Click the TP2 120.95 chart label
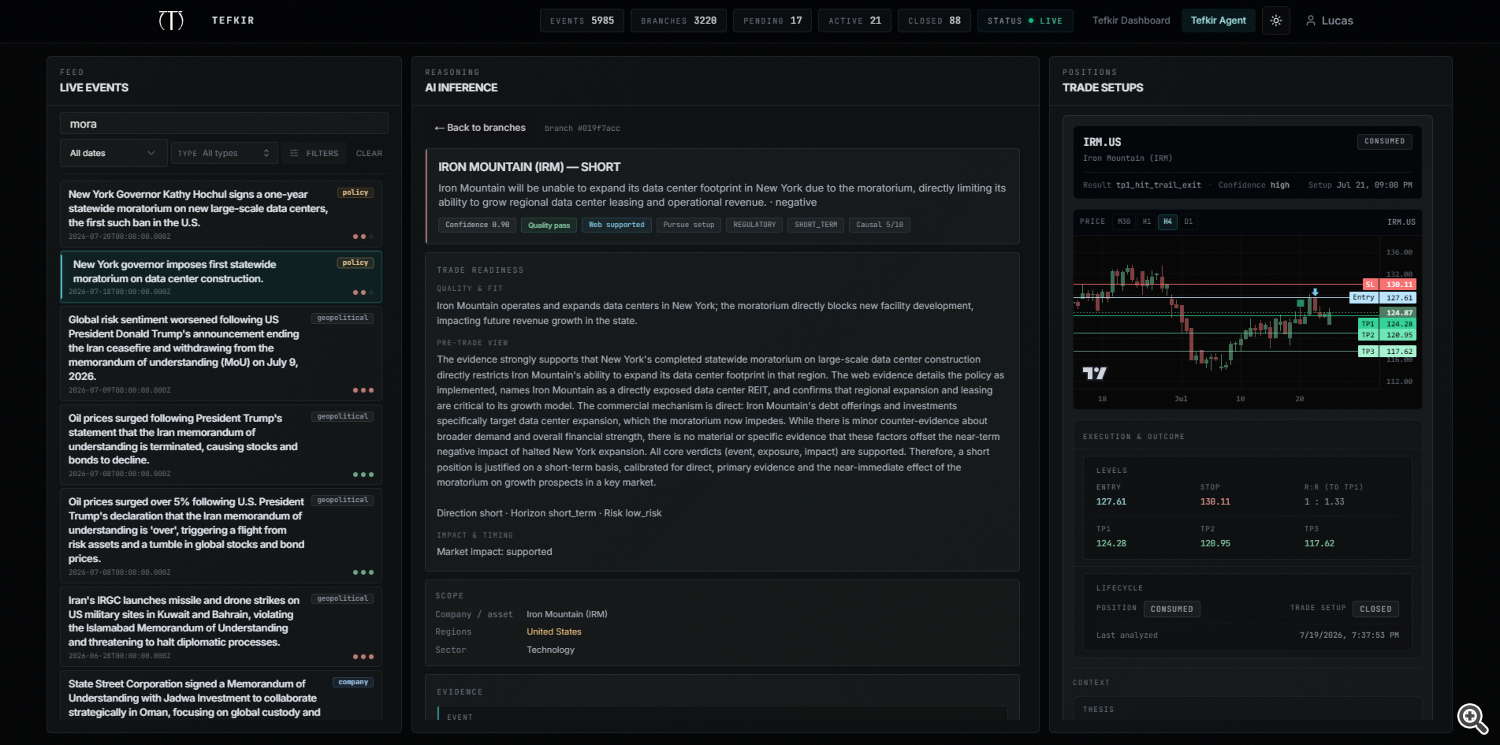The width and height of the screenshot is (1500, 745). point(1386,335)
